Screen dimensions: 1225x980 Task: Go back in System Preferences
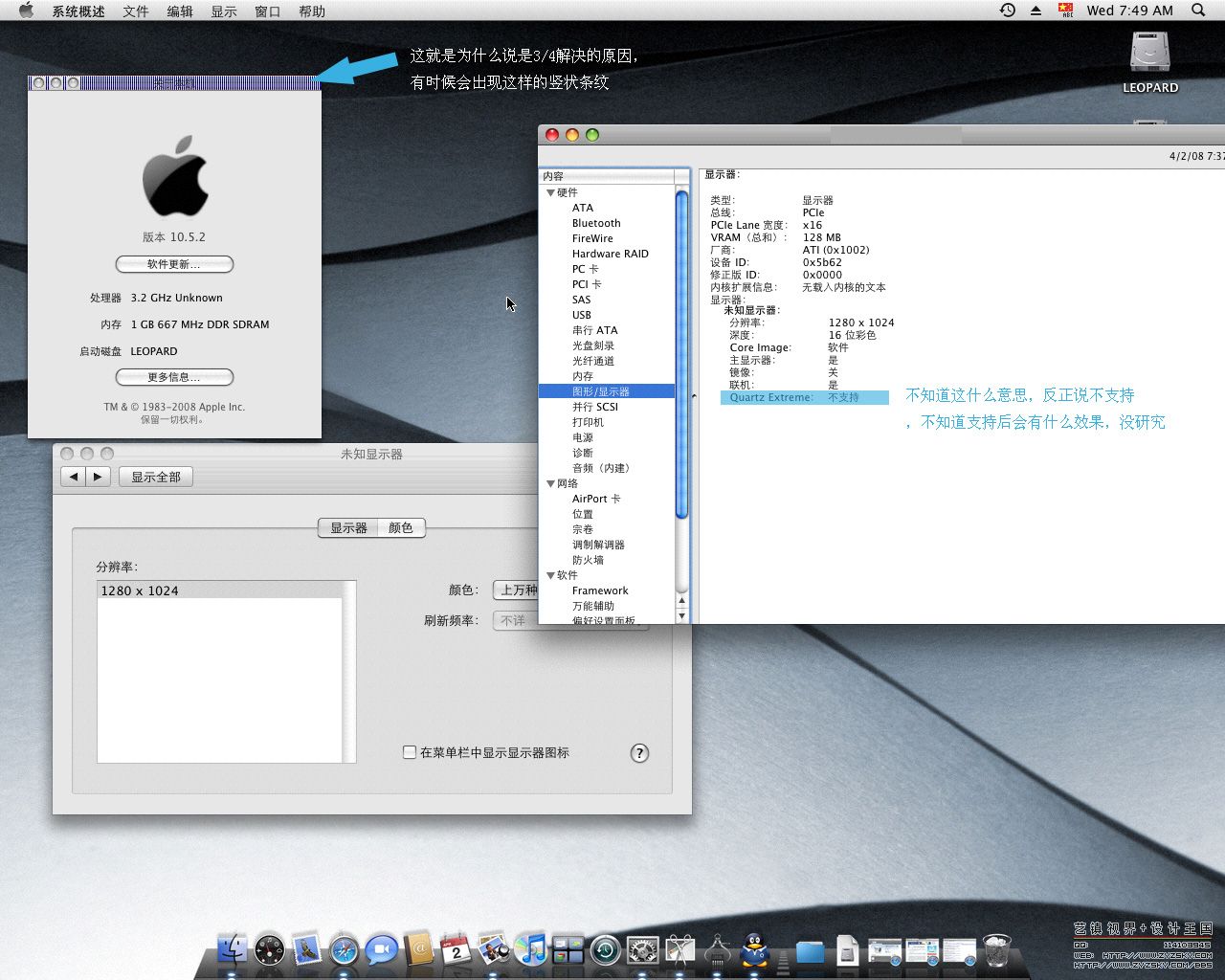[73, 477]
